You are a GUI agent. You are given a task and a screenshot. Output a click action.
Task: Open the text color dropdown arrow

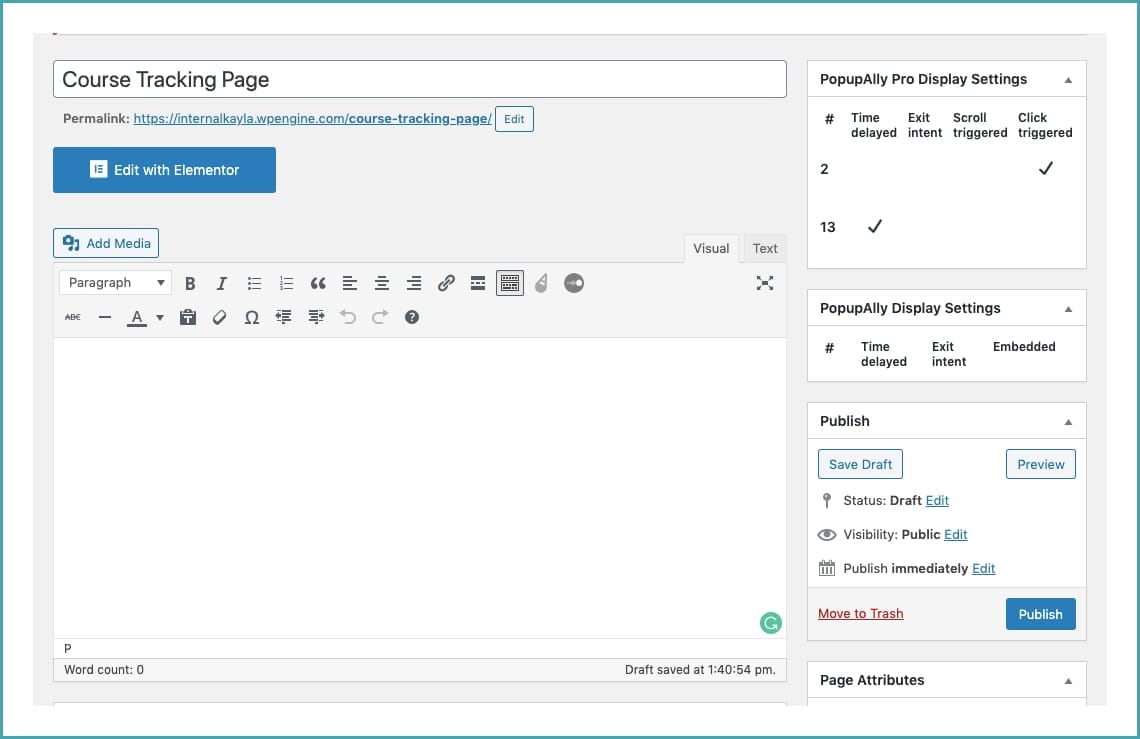(159, 317)
